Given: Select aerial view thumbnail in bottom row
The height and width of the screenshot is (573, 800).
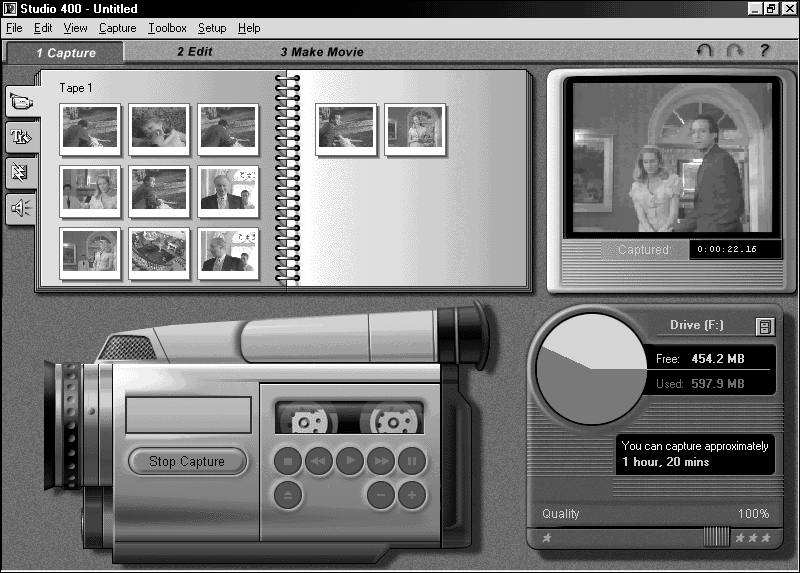Looking at the screenshot, I should click(x=159, y=254).
